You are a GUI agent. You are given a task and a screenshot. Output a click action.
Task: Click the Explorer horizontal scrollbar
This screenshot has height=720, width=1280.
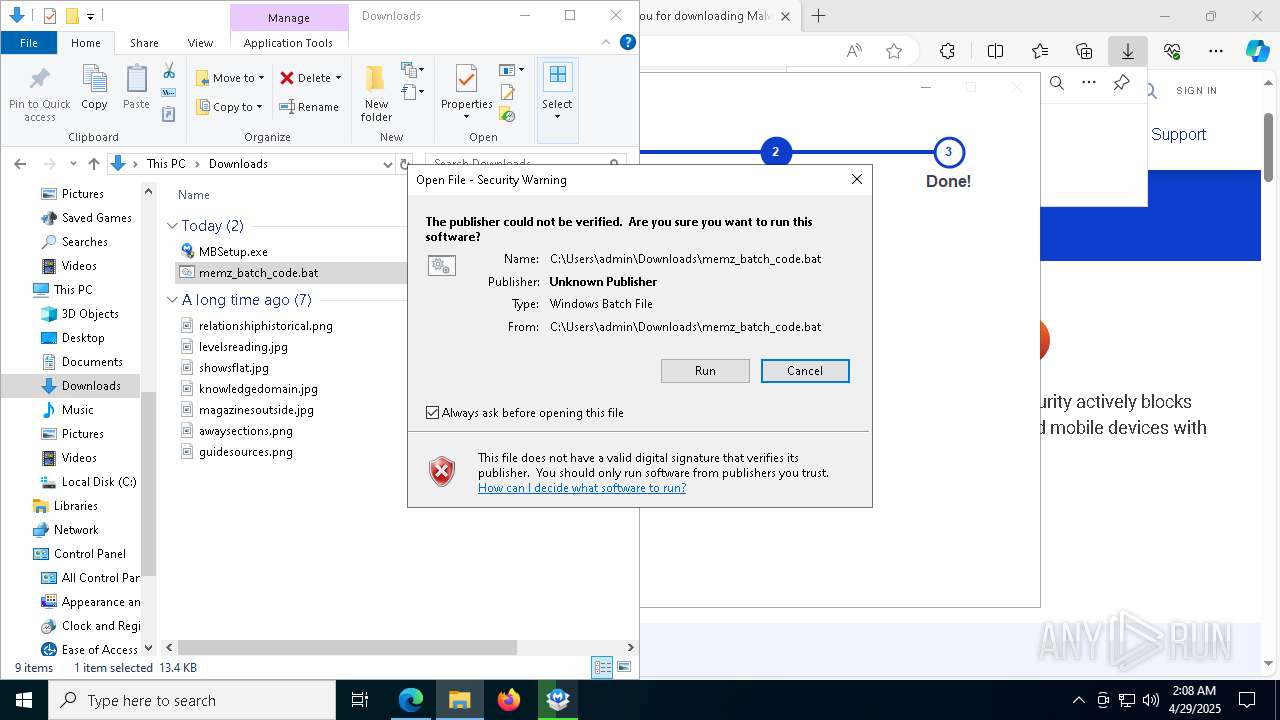coord(347,648)
